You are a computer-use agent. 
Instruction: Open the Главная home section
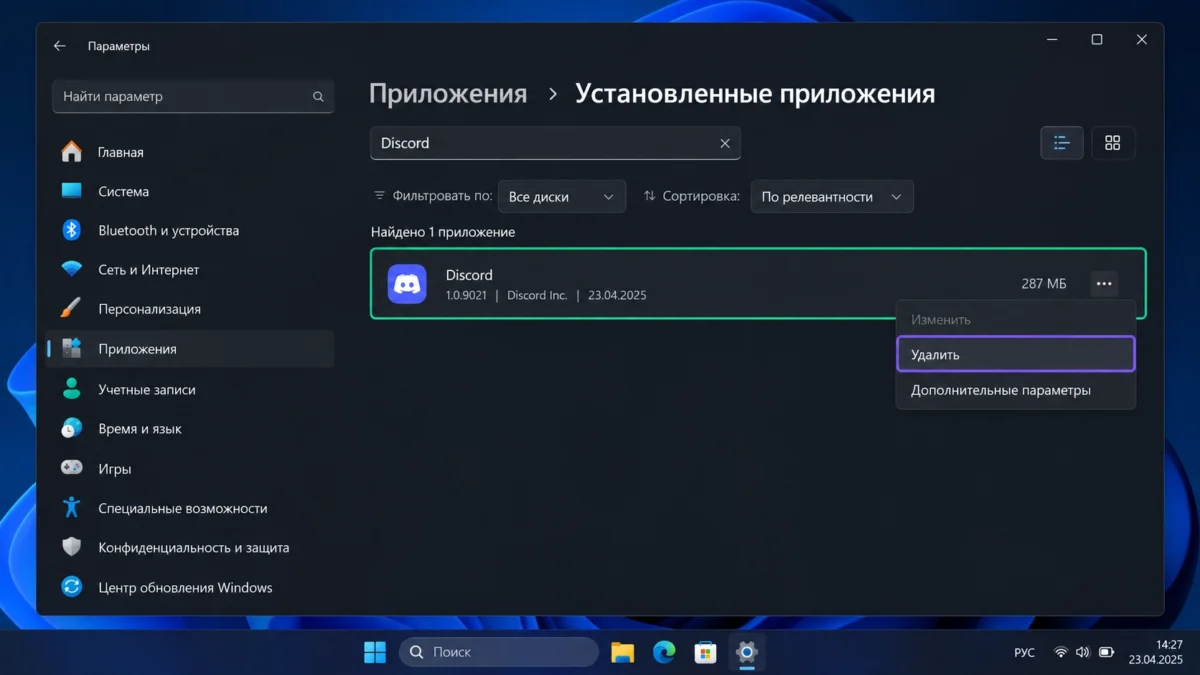click(x=190, y=152)
